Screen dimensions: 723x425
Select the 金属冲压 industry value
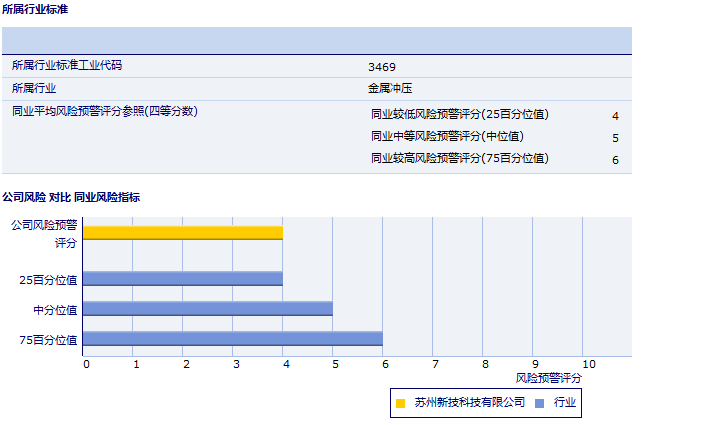(x=389, y=88)
